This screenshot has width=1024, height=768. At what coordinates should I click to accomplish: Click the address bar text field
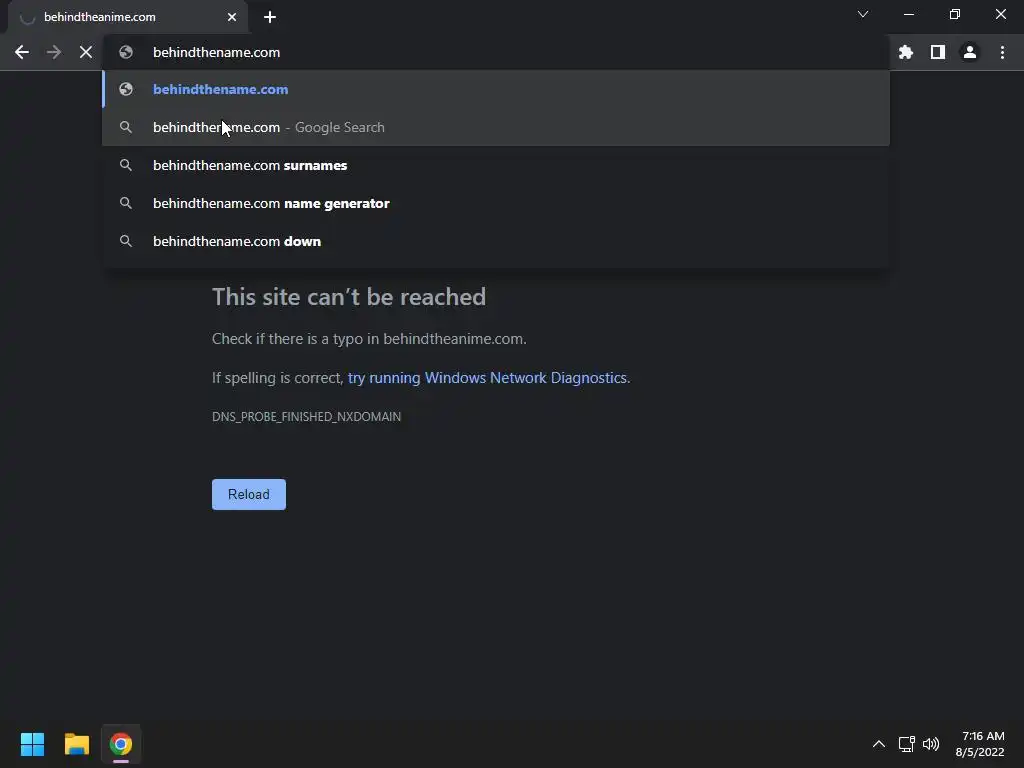[496, 52]
